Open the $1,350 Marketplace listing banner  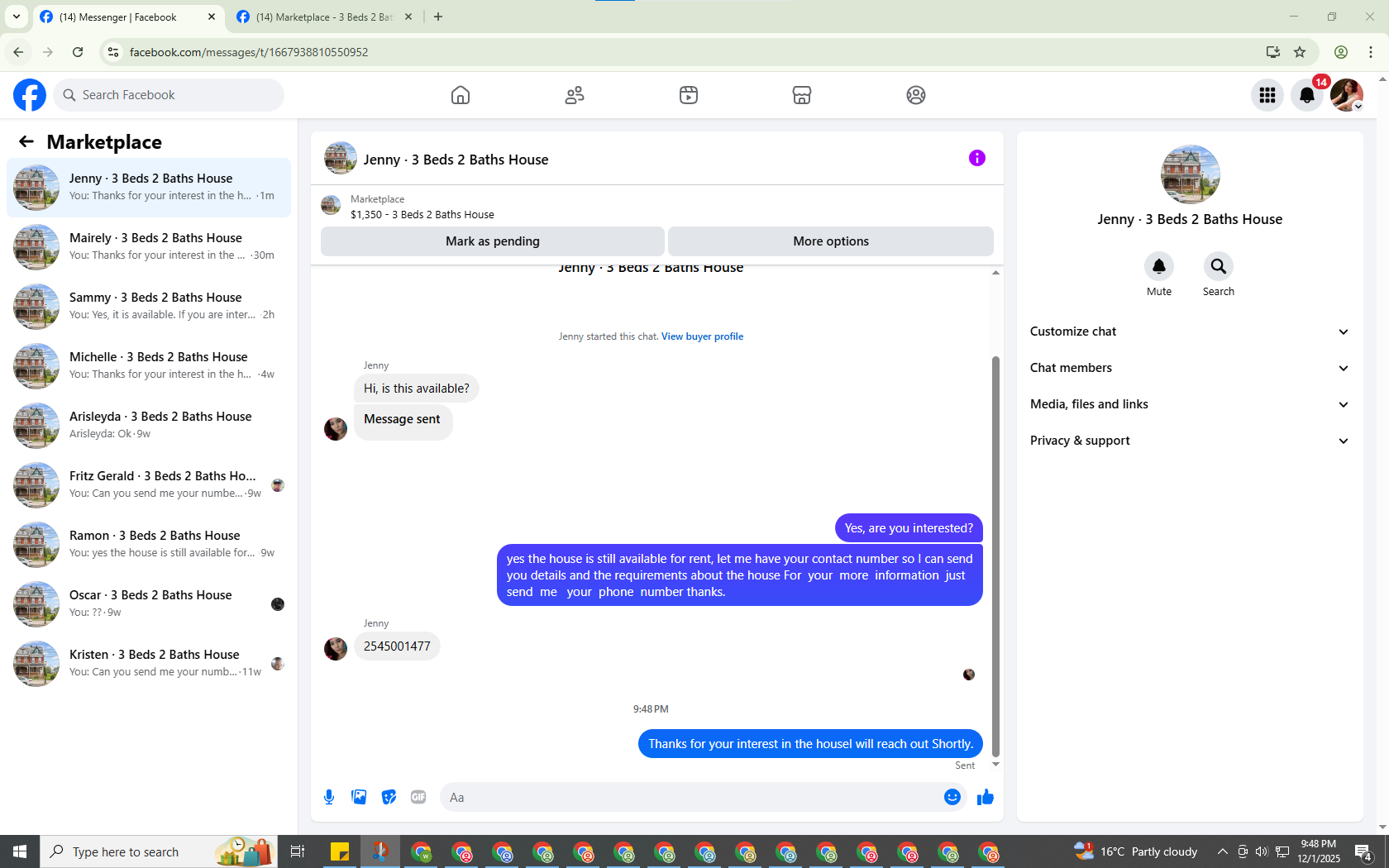[x=656, y=207]
